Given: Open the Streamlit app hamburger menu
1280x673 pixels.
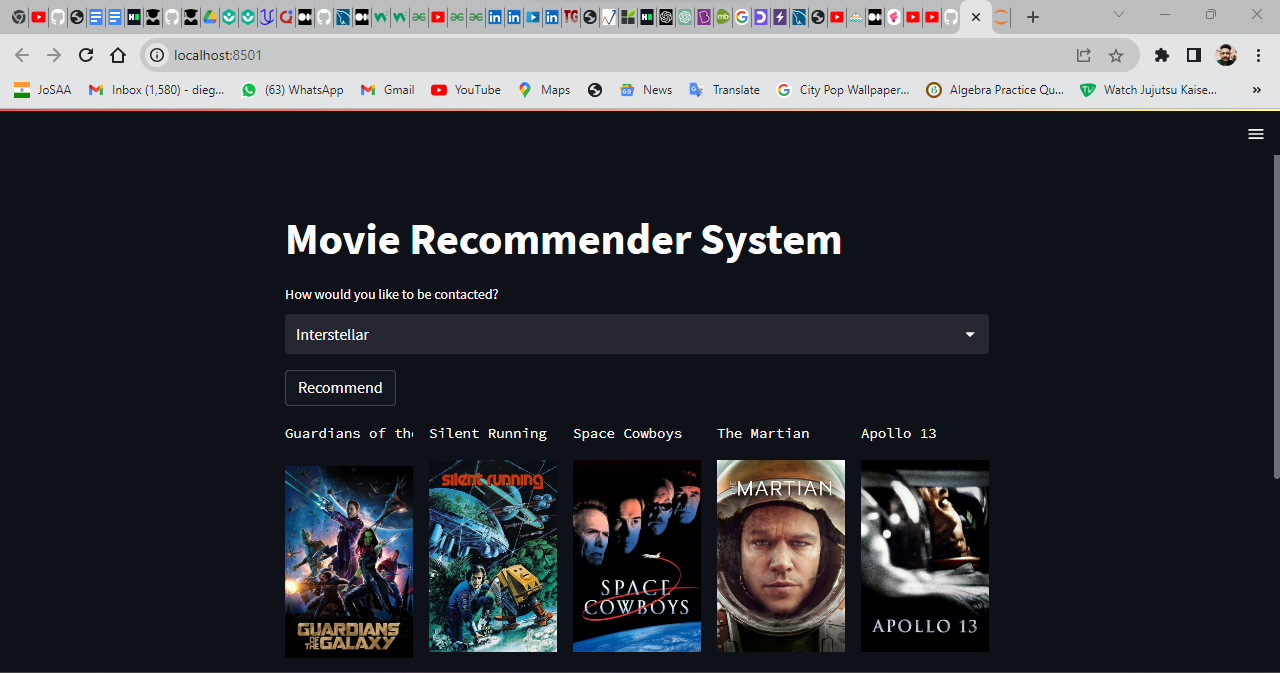Looking at the screenshot, I should pos(1256,133).
